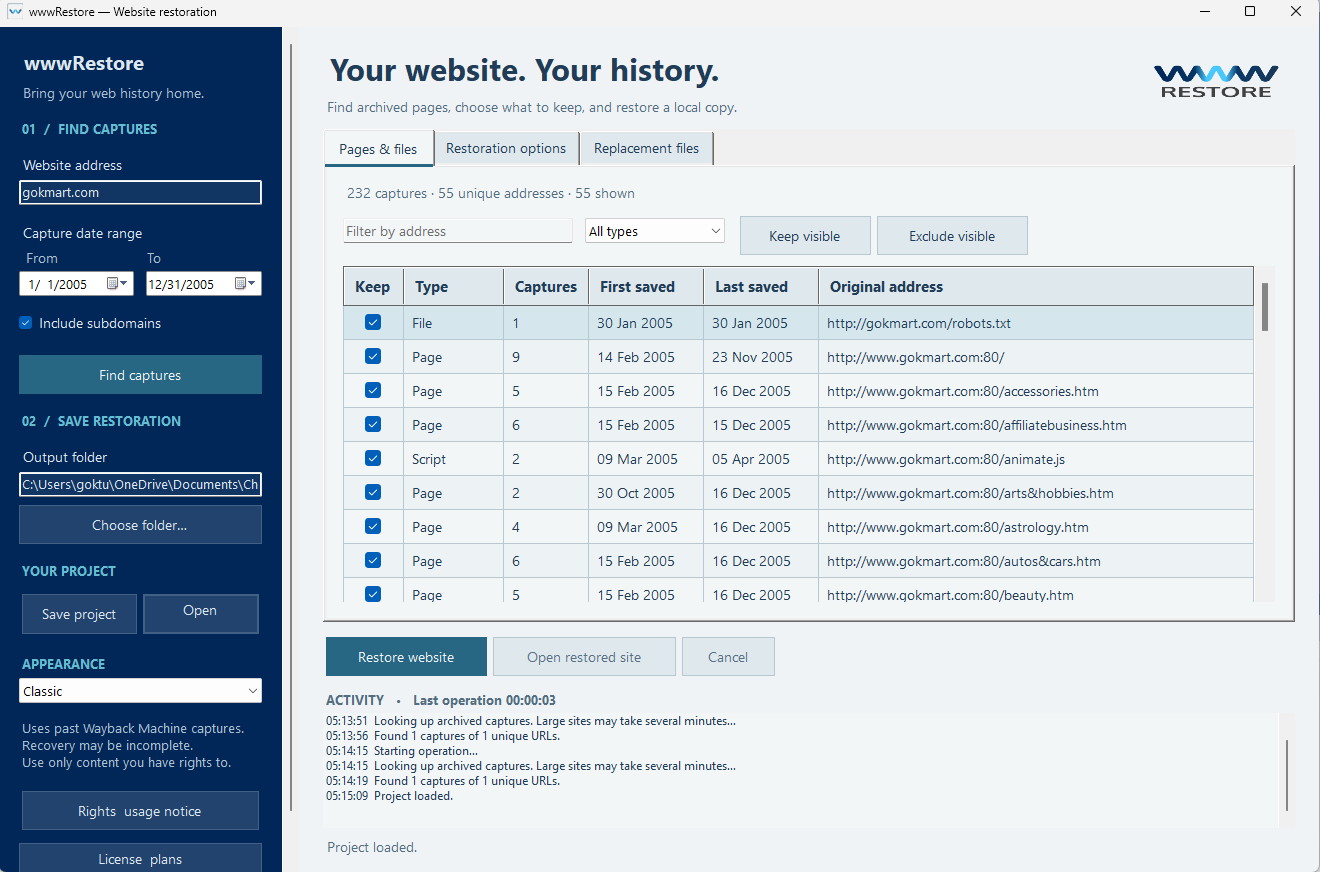This screenshot has width=1320, height=872.
Task: Toggle the Include subdomains checkbox
Action: point(26,323)
